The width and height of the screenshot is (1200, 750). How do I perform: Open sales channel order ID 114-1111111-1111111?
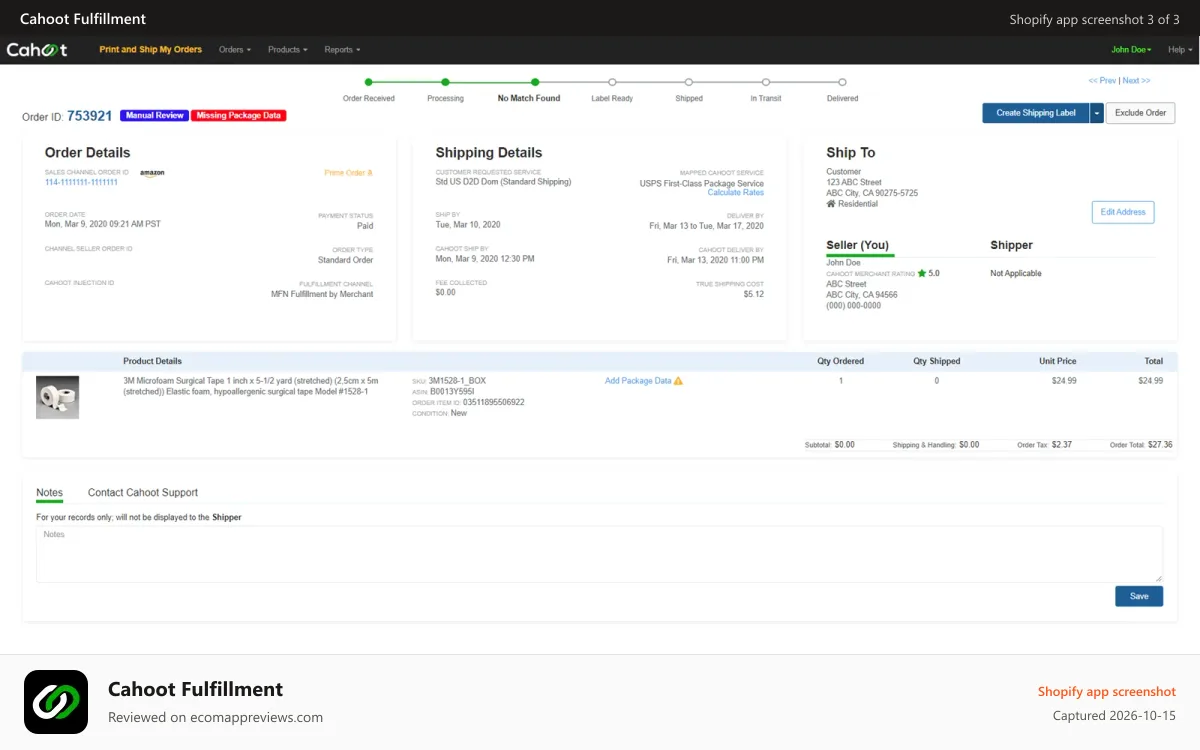tap(81, 182)
